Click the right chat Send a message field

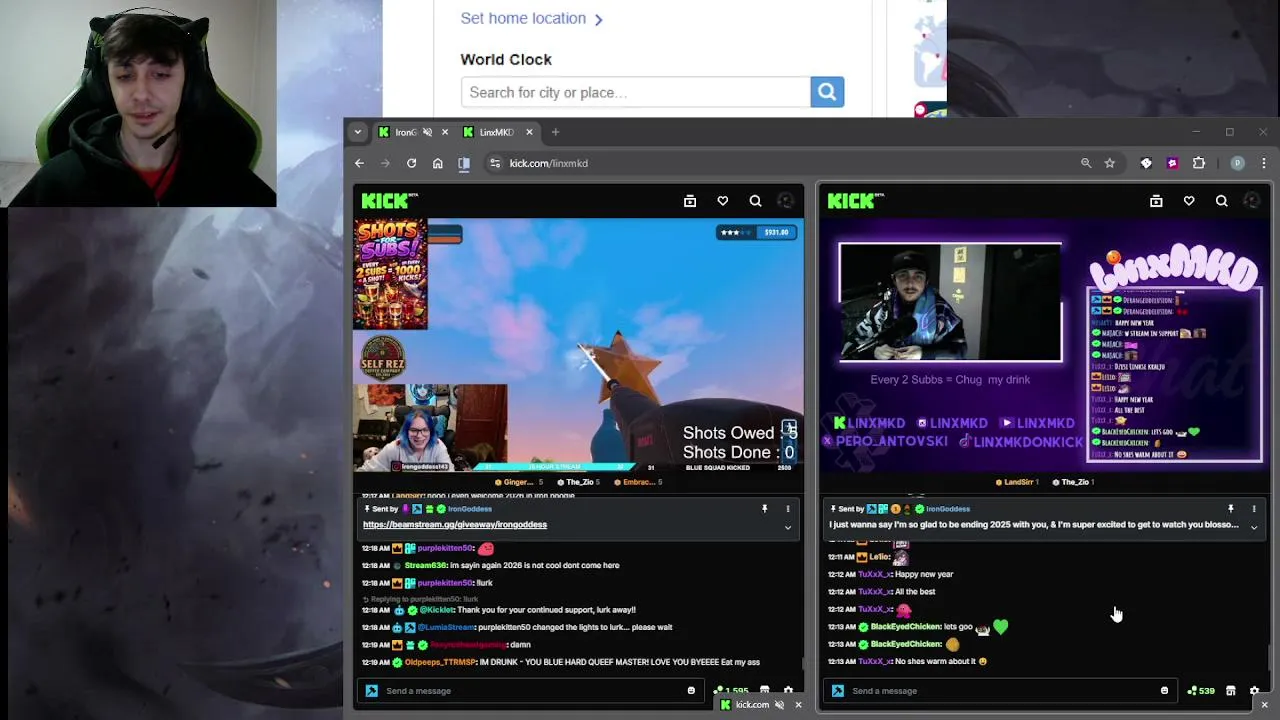tap(1000, 691)
